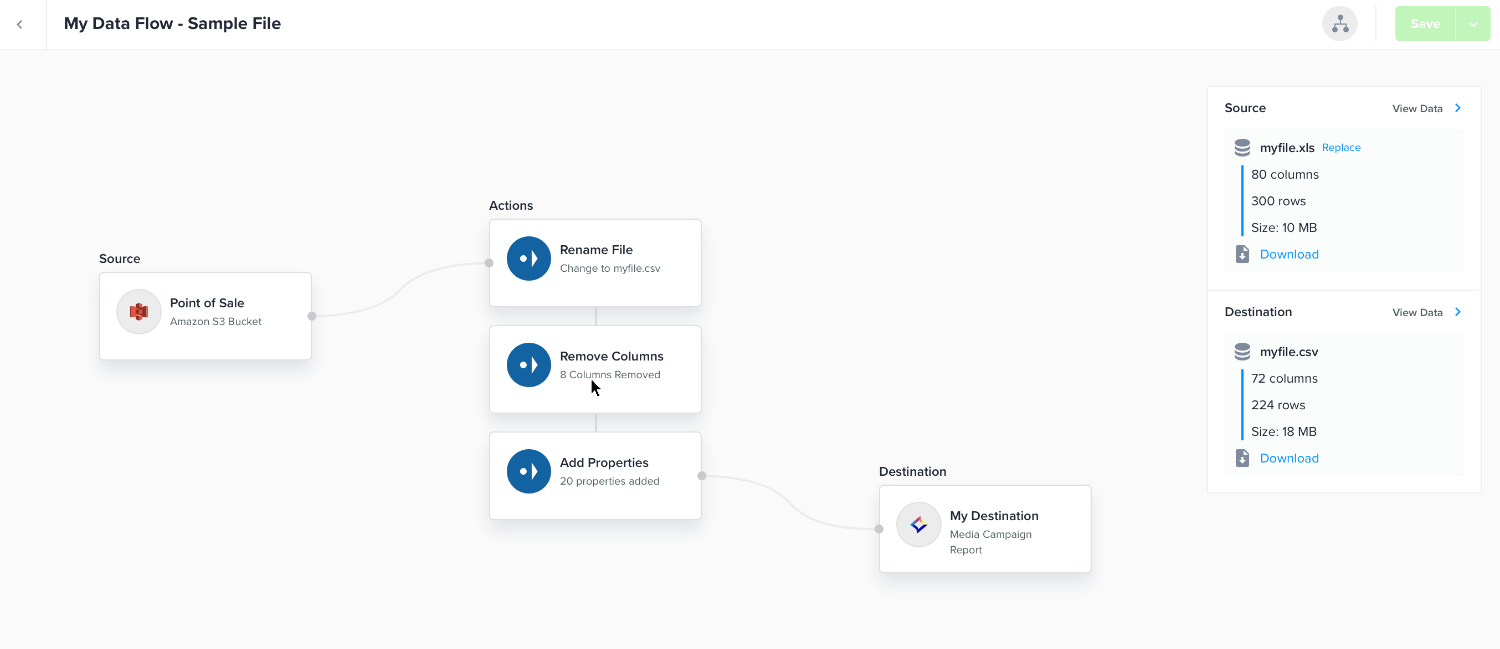Click the Remove Columns action icon
This screenshot has width=1500, height=649.
coord(529,365)
